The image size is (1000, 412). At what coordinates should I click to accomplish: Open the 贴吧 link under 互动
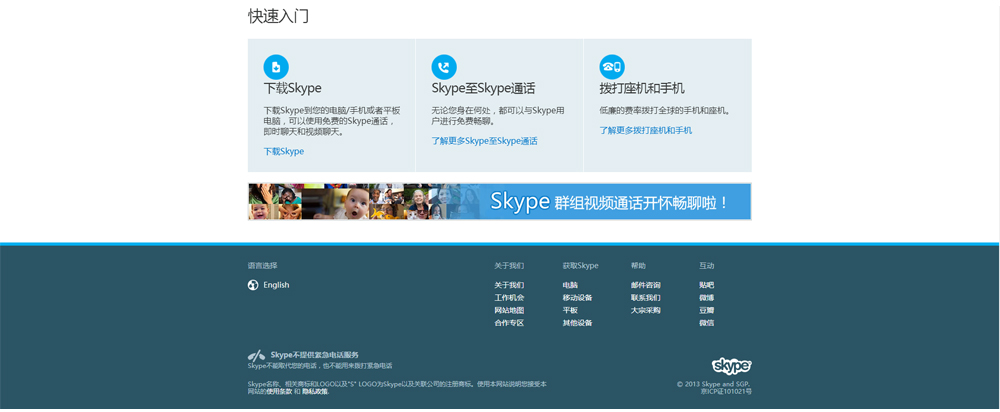[x=707, y=285]
